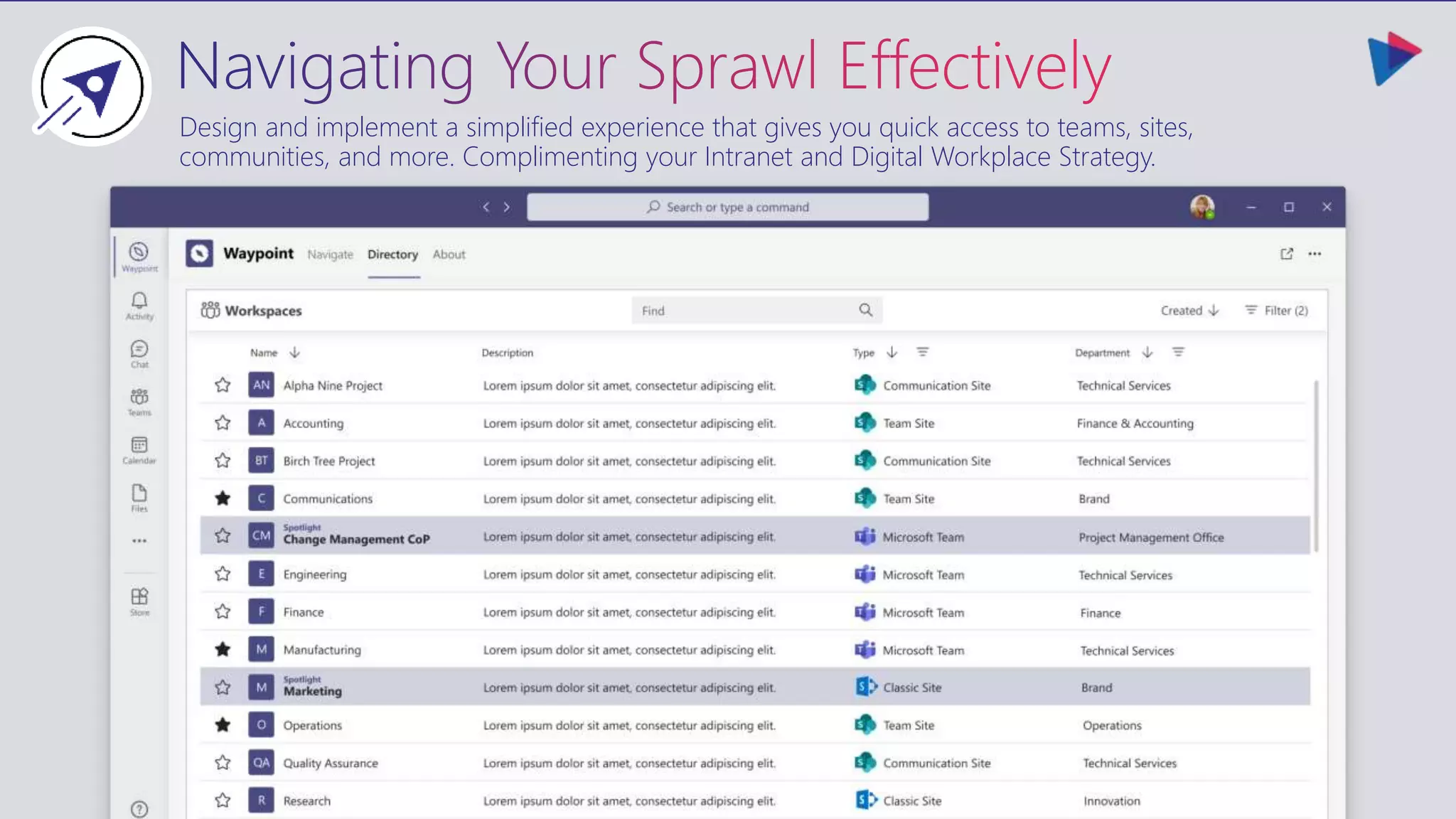Click the Search or type a command box
Image resolution: width=1456 pixels, height=819 pixels.
coord(727,207)
